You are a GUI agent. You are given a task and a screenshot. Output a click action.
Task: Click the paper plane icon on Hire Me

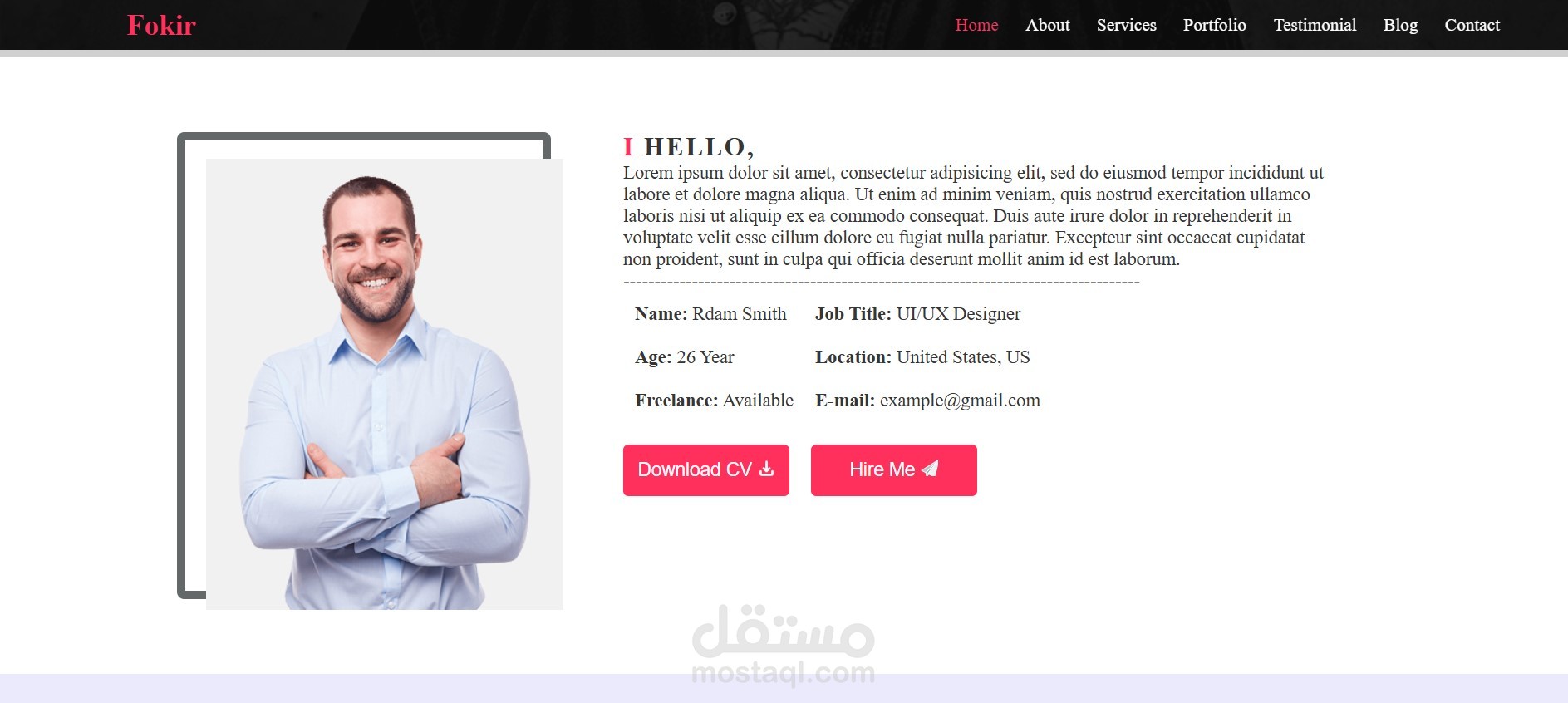[x=930, y=469]
